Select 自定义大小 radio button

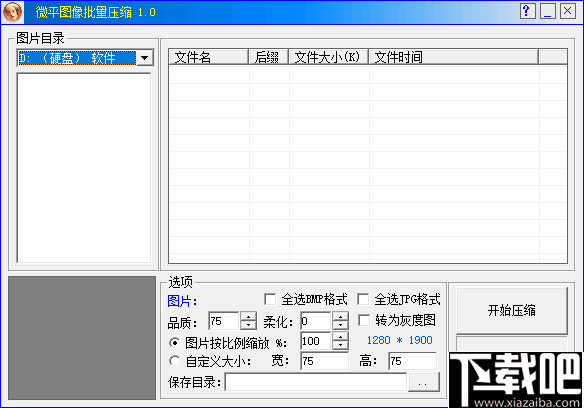(174, 361)
